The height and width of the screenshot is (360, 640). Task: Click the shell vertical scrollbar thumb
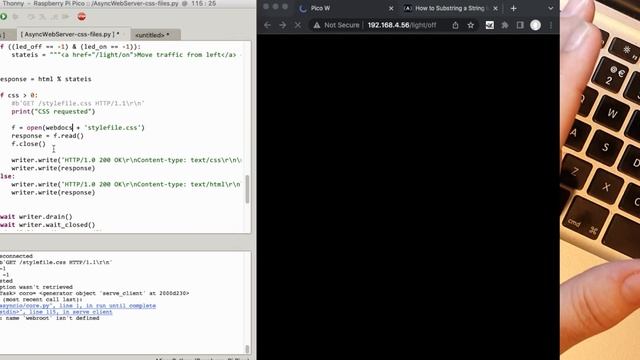(x=247, y=349)
